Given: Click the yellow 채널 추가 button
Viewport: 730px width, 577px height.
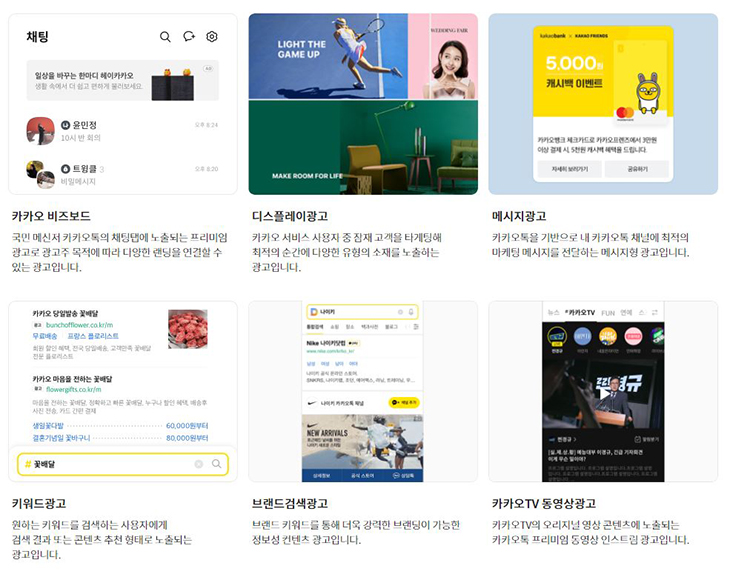Looking at the screenshot, I should click(404, 402).
